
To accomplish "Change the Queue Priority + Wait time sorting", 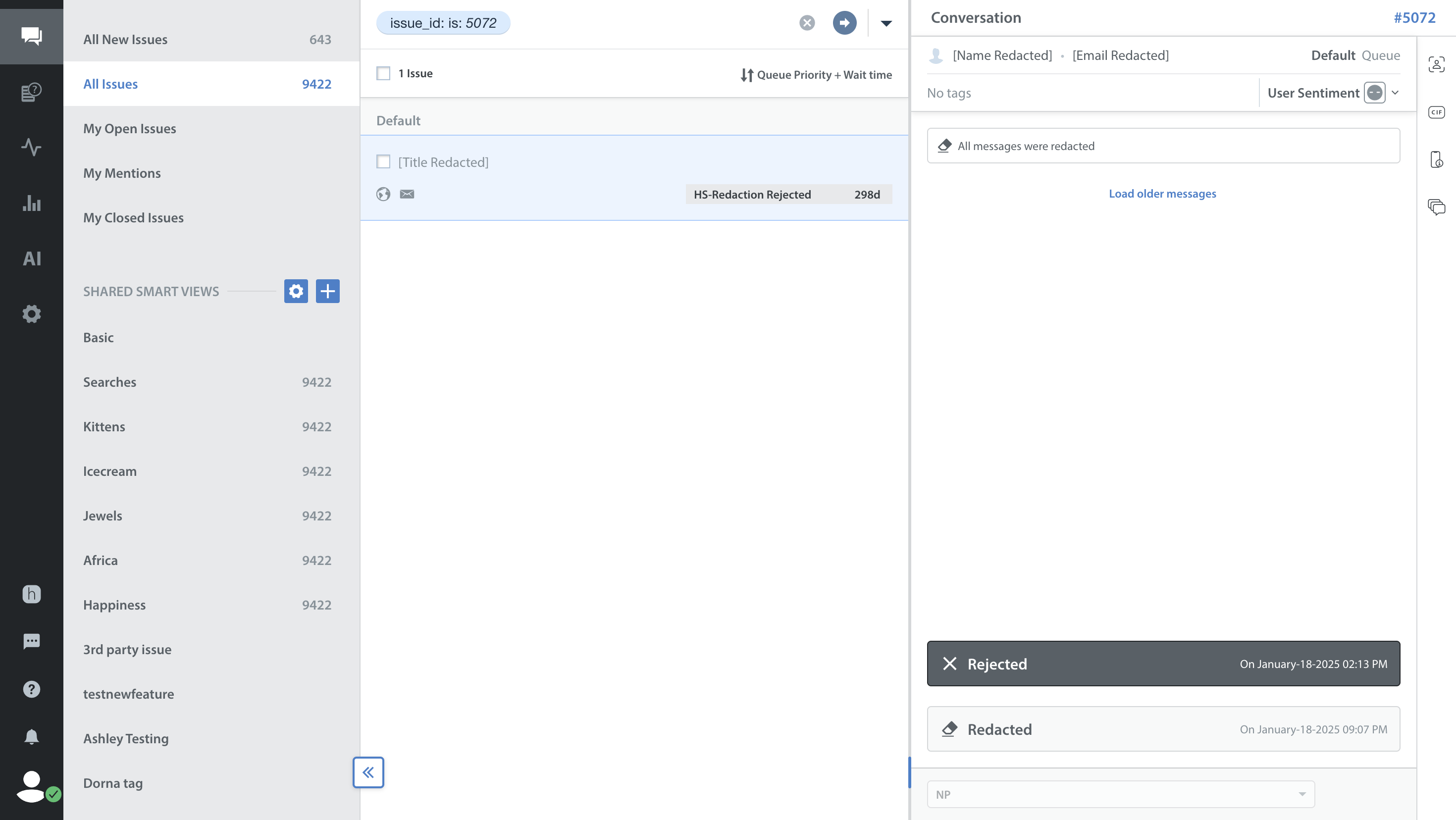I will (x=816, y=75).
